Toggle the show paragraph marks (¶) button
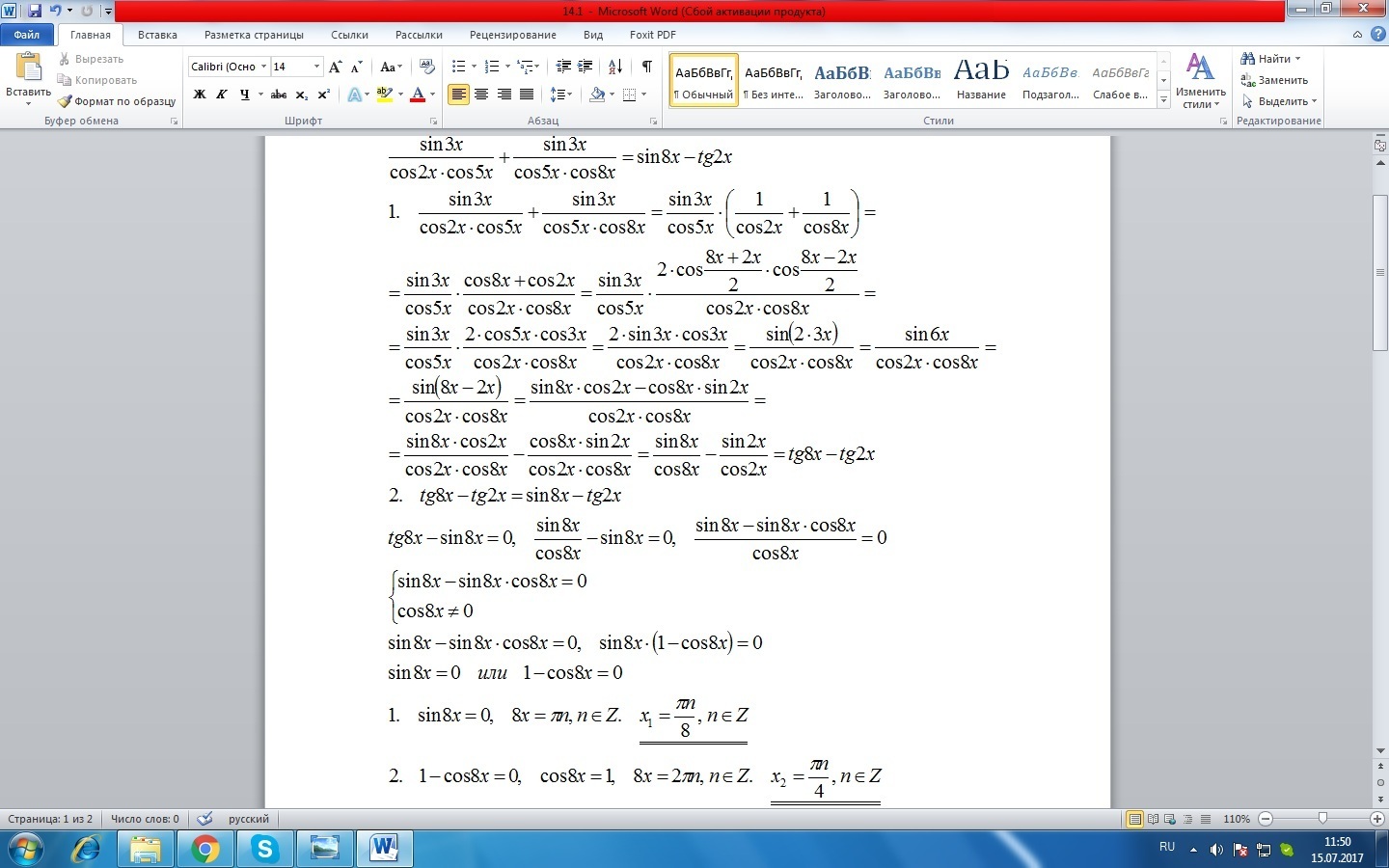1389x868 pixels. 646,67
